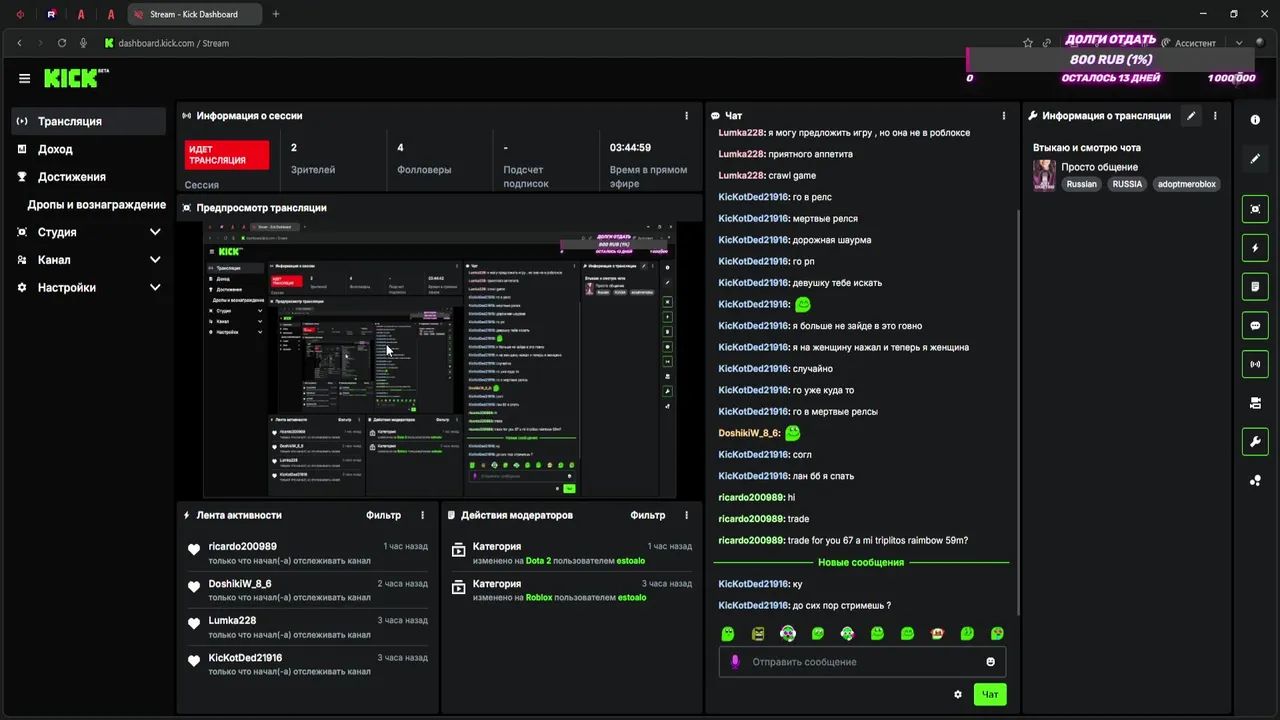This screenshot has width=1280, height=720.
Task: Click the heart icon beside ricardo200989
Action: (194, 549)
